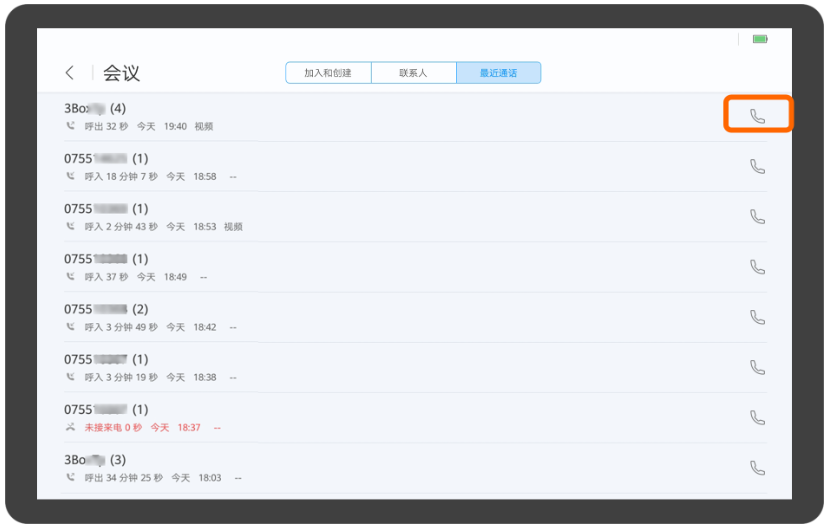Select the 呼出 34 分钟 25 秒 call record
Screen dimensions: 829x529
click(x=300, y=467)
